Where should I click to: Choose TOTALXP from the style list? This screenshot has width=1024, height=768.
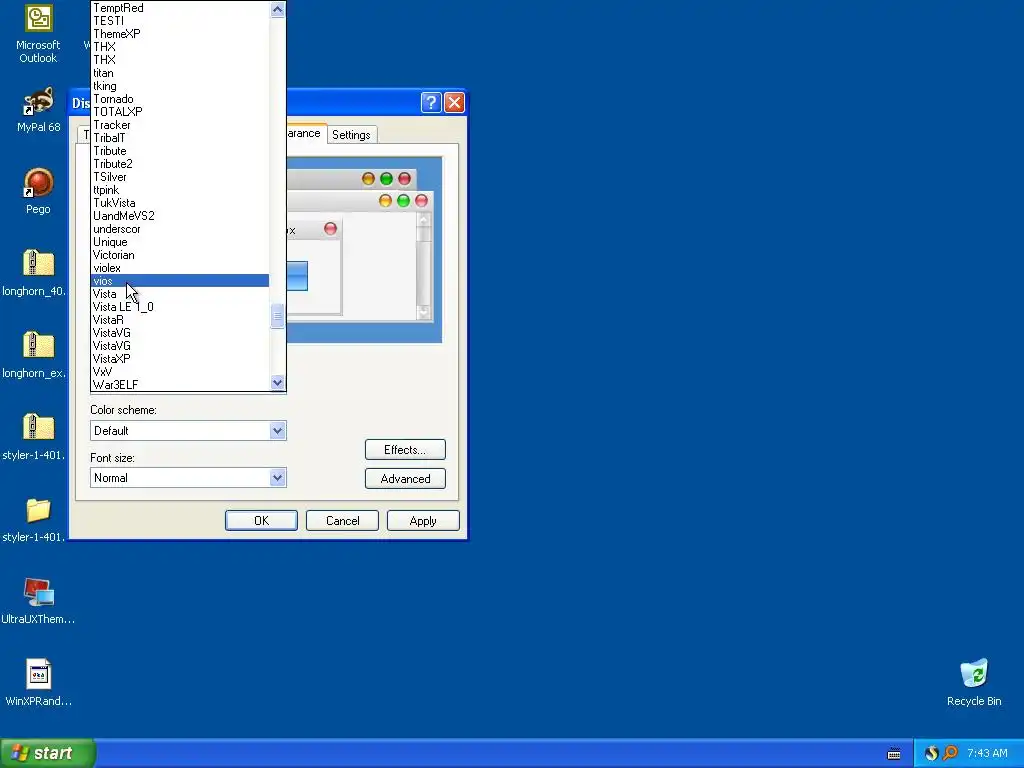pyautogui.click(x=180, y=112)
